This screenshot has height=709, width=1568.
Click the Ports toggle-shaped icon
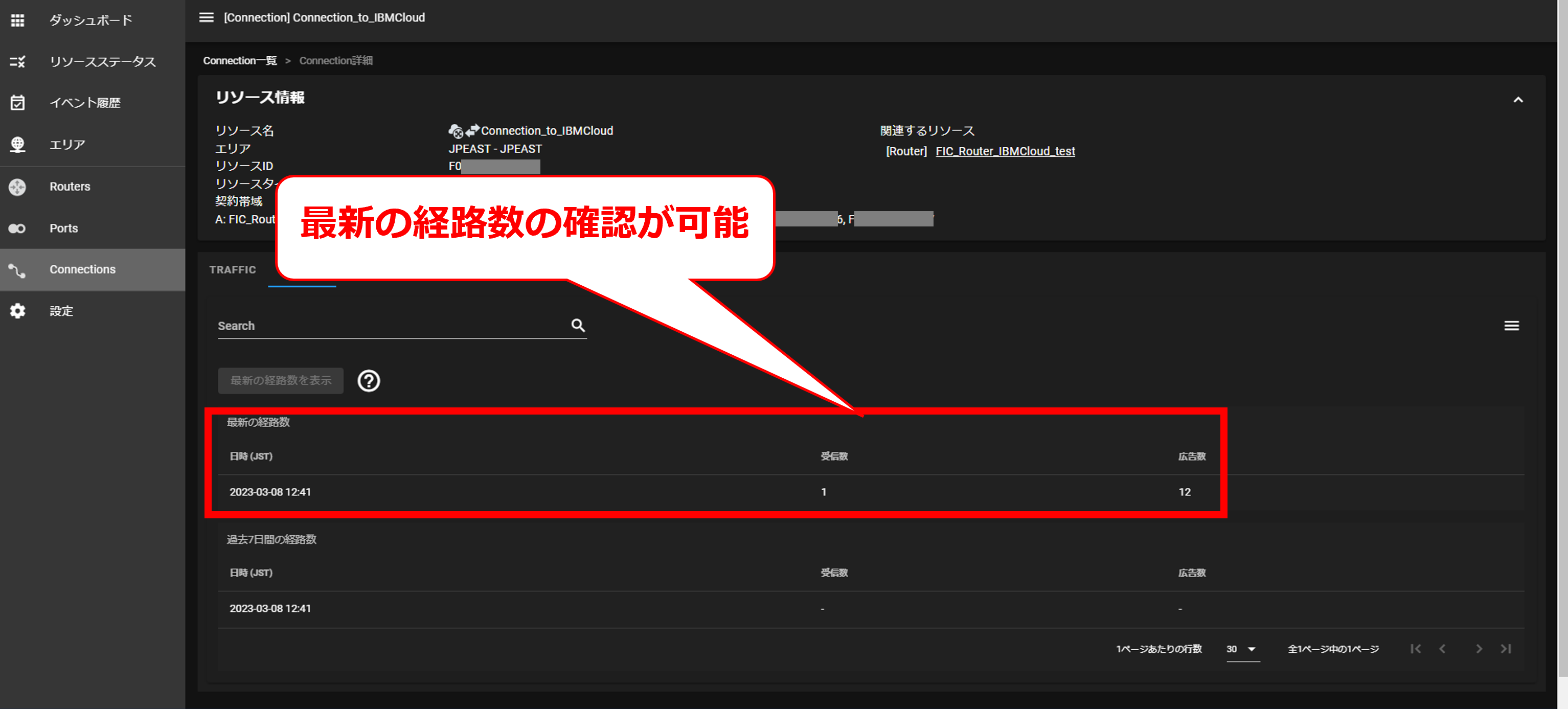[x=18, y=228]
